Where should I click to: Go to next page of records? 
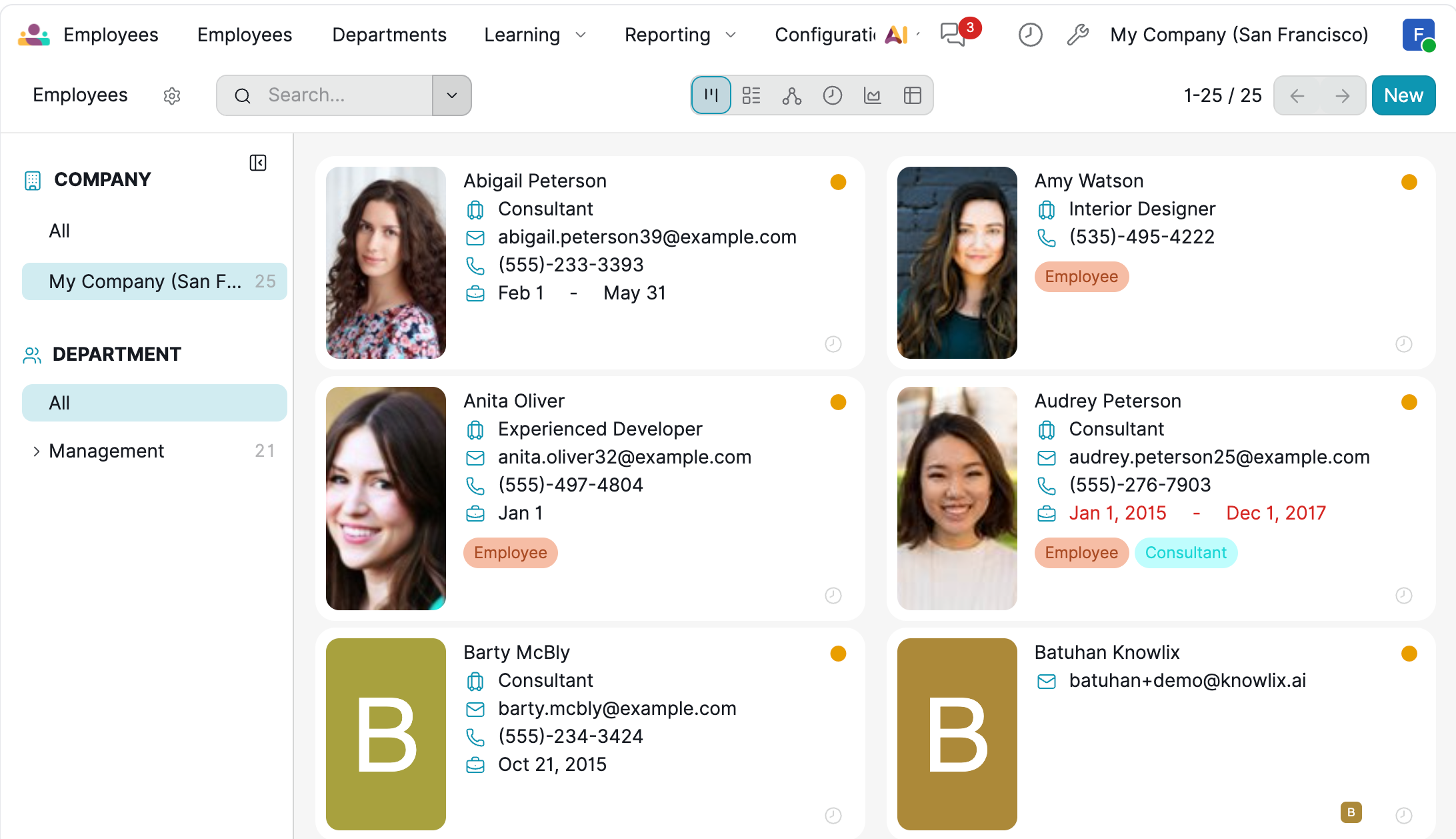point(1343,96)
